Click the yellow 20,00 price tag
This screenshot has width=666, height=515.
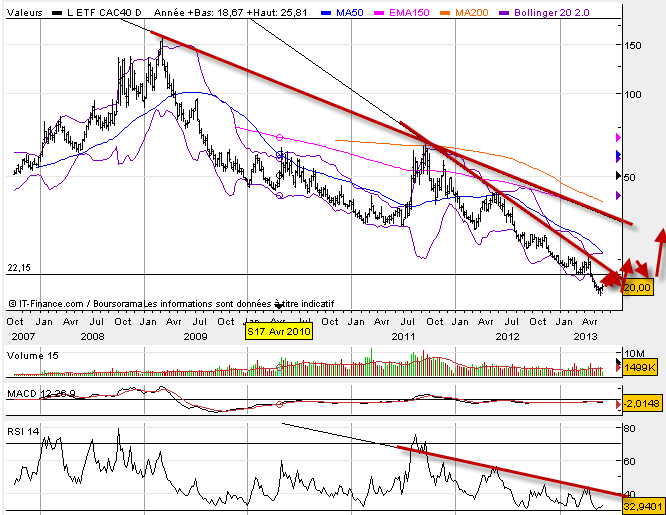point(636,288)
